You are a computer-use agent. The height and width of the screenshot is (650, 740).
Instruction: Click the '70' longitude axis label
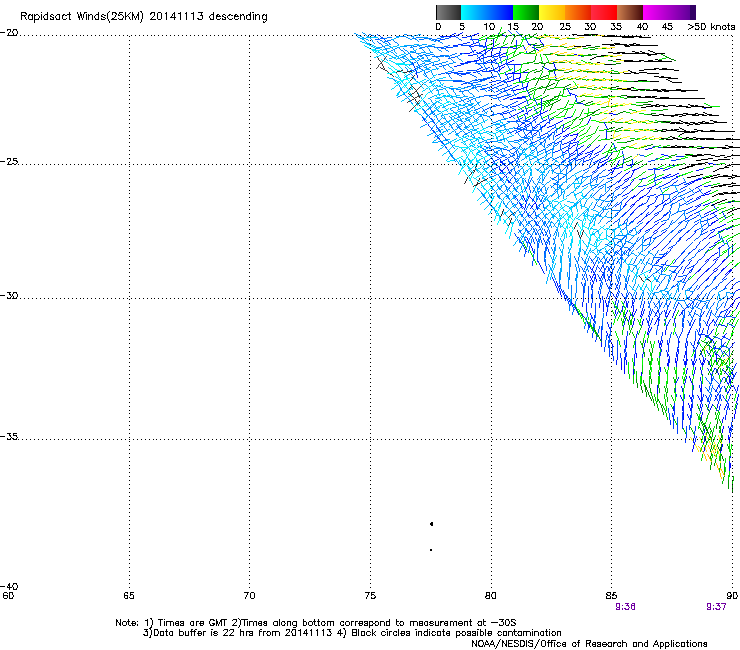click(249, 596)
